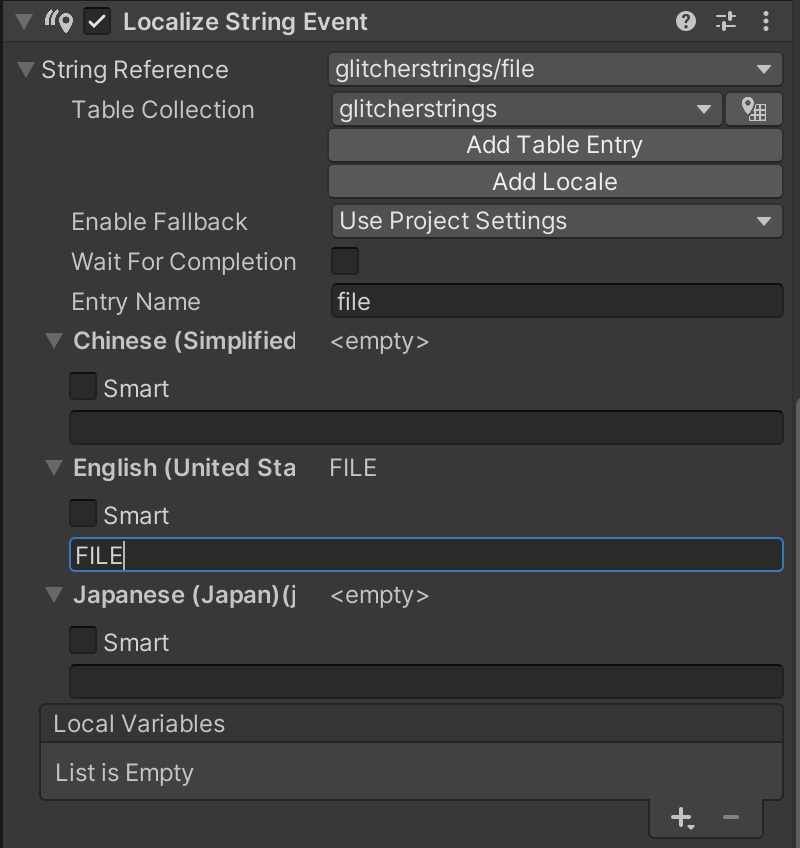The width and height of the screenshot is (800, 848).
Task: Open the component help reference icon
Action: (x=686, y=21)
